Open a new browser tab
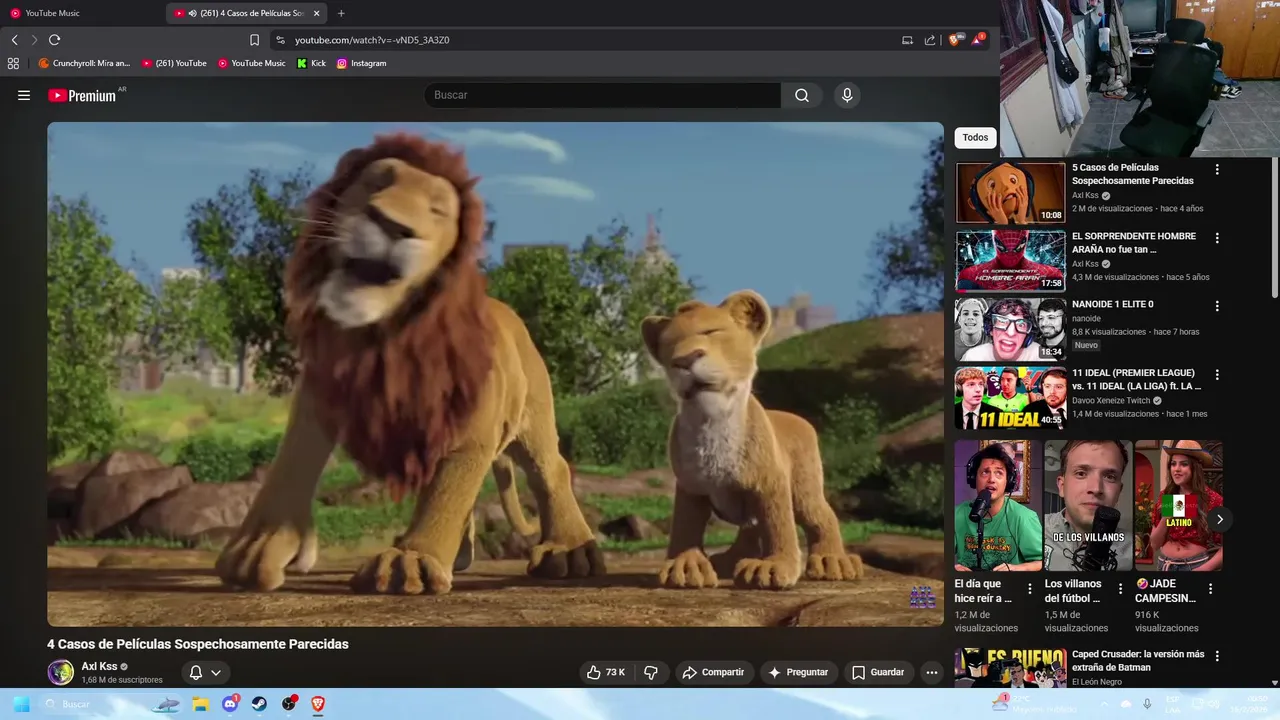Screen dimensions: 1280x720 [x=341, y=13]
